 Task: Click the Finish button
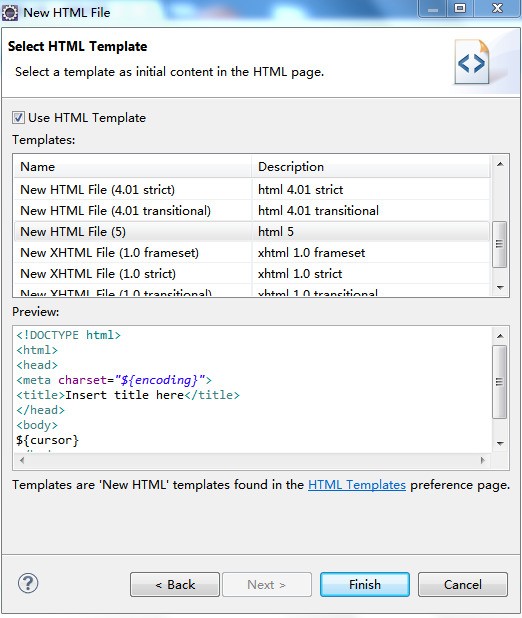(x=365, y=584)
